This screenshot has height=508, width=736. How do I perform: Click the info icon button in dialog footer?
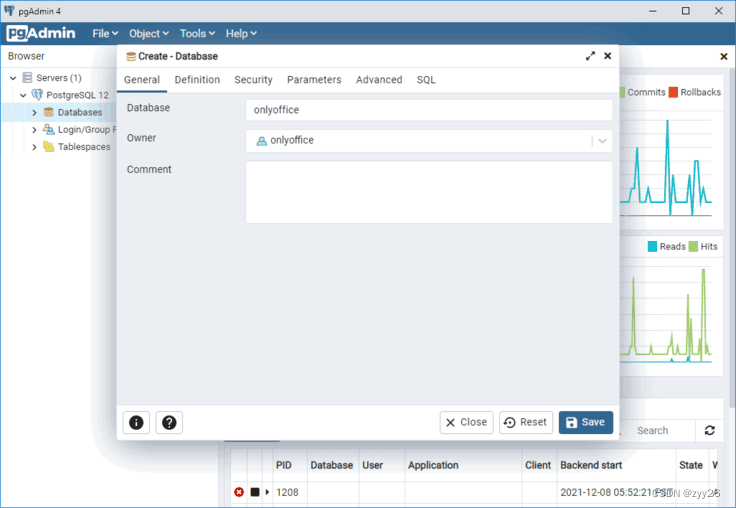pyautogui.click(x=136, y=423)
